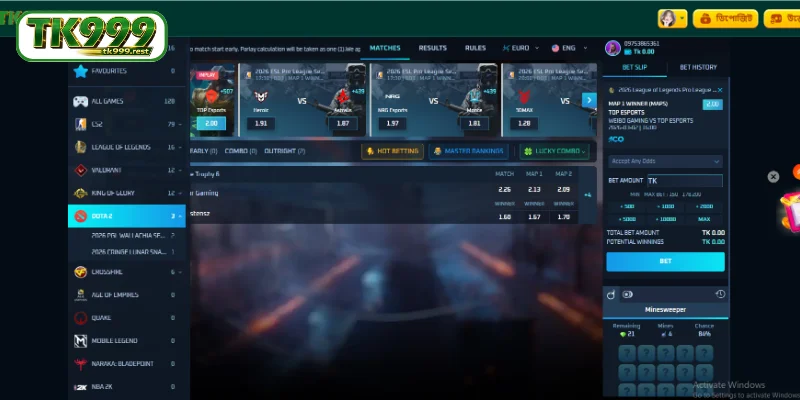This screenshot has height=400, width=800.
Task: Show next featured matches with arrow
Action: coord(589,100)
